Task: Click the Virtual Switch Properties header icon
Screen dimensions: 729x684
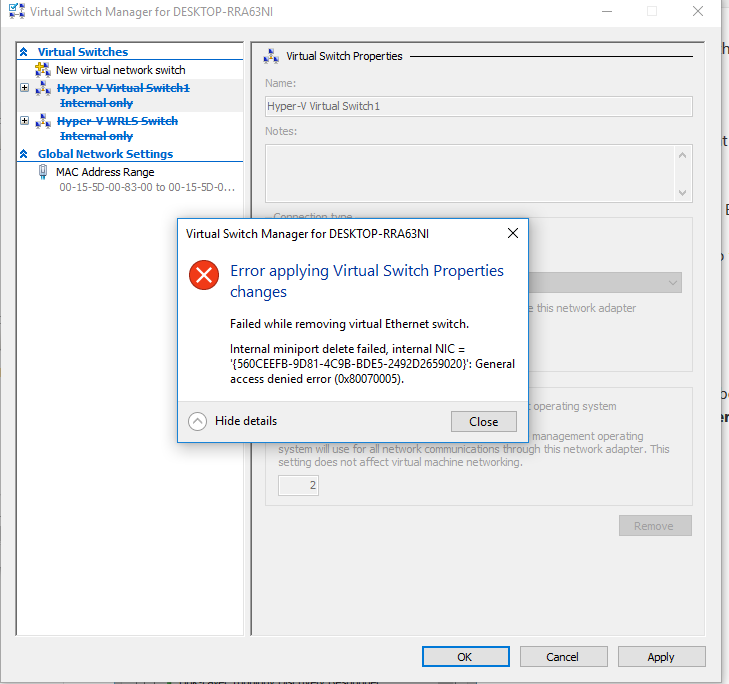Action: tap(271, 56)
